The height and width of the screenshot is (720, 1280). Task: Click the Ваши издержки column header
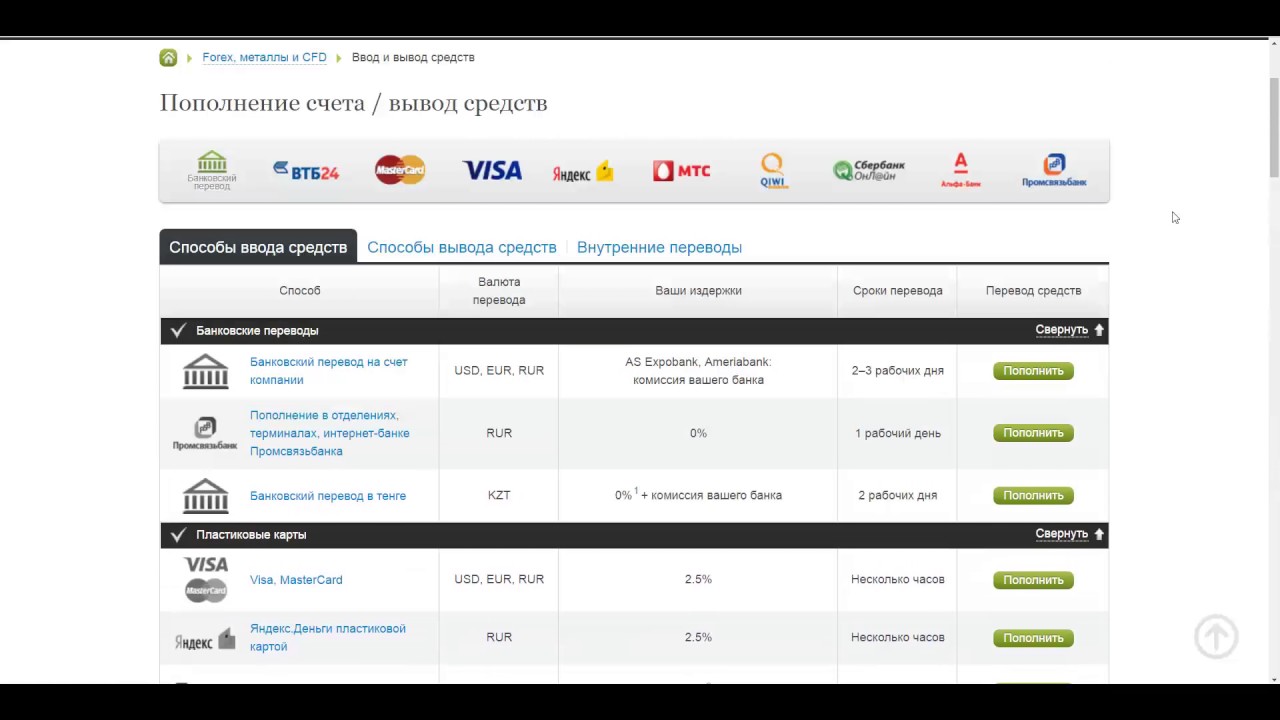click(x=698, y=291)
